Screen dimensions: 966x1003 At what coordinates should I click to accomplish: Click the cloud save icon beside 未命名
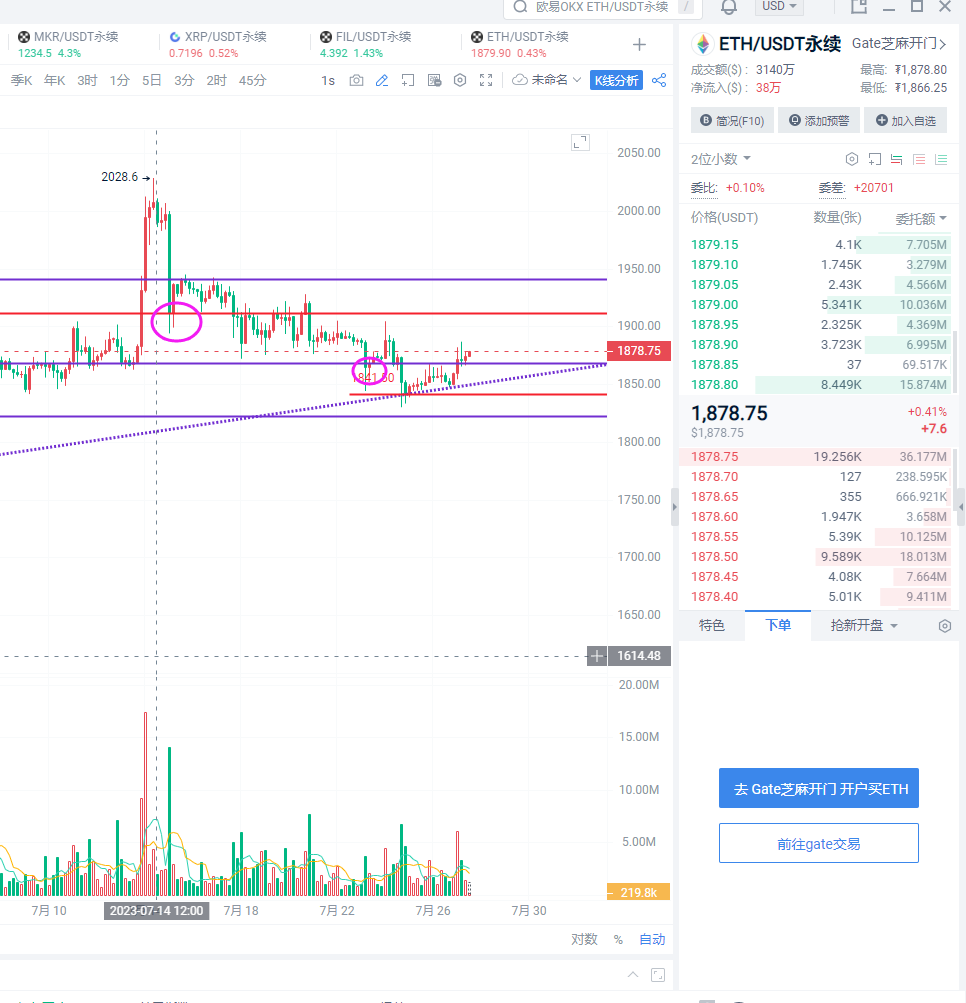[520, 80]
